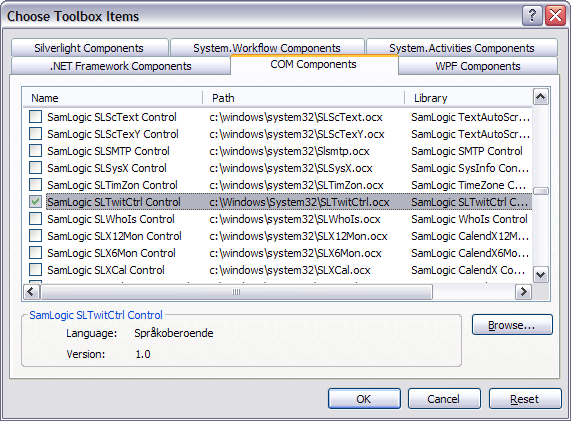Select the SamLogic SLWhoIs Control row name
Image resolution: width=571 pixels, height=421 pixels.
111,219
